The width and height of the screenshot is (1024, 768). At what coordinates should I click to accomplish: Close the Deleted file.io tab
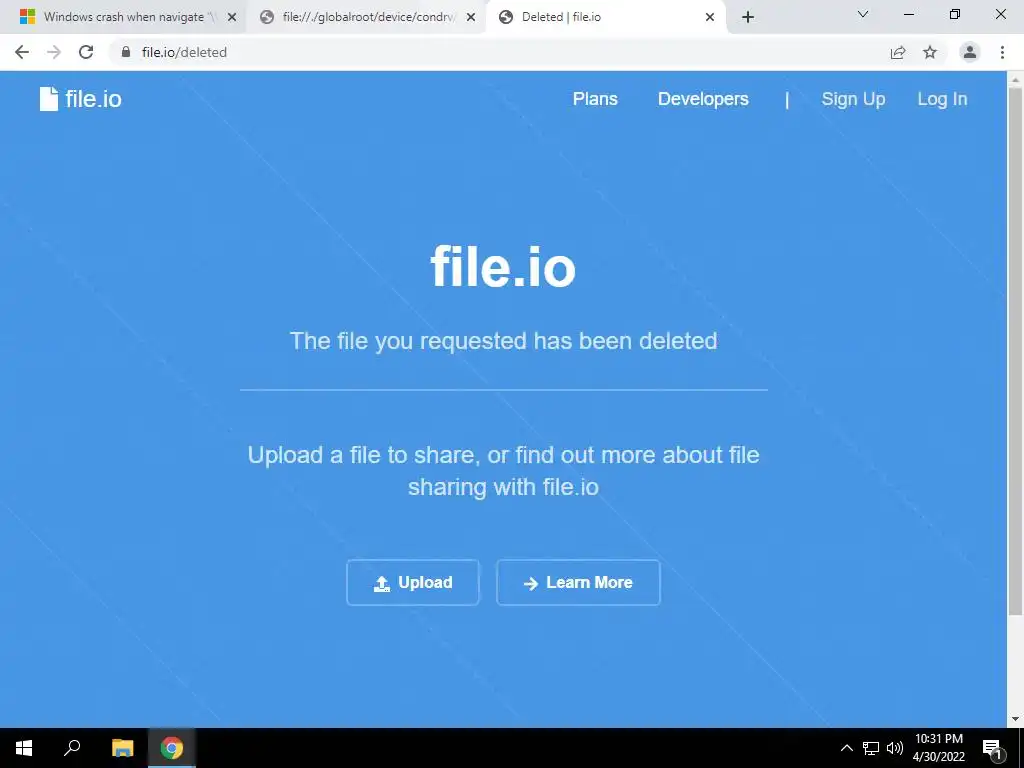[x=710, y=17]
